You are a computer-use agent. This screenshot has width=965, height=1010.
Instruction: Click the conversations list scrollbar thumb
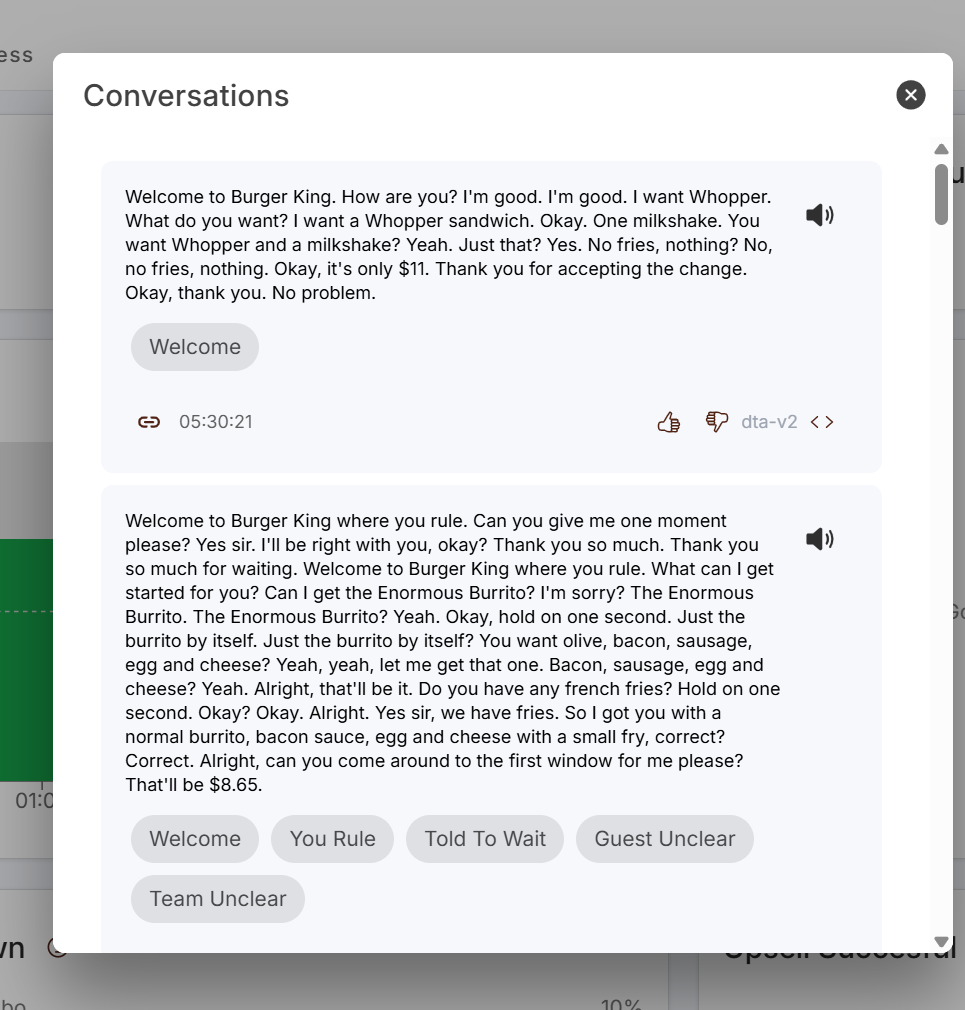pyautogui.click(x=941, y=195)
